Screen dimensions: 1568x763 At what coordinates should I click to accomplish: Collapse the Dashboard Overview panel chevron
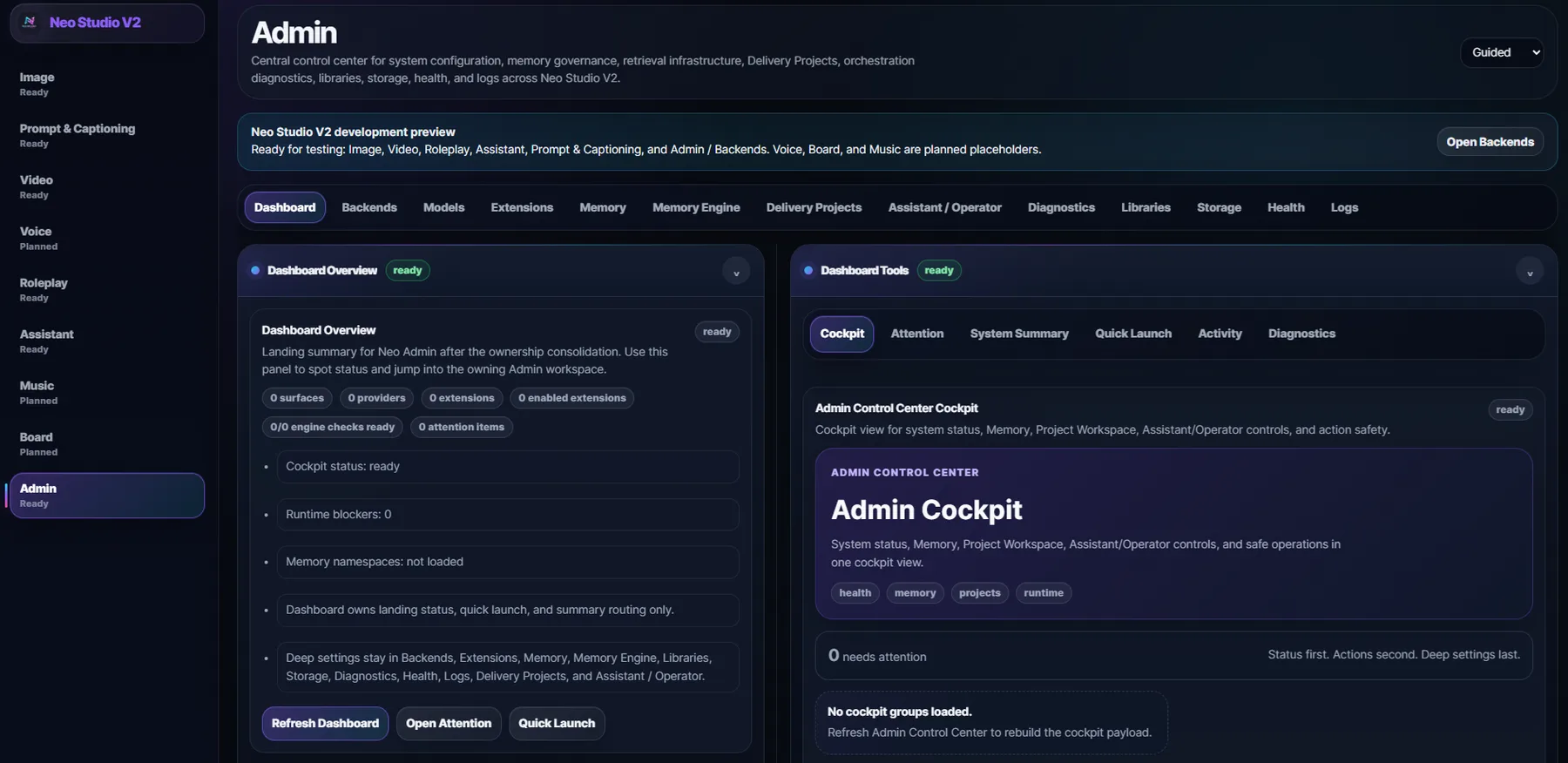[x=736, y=272]
